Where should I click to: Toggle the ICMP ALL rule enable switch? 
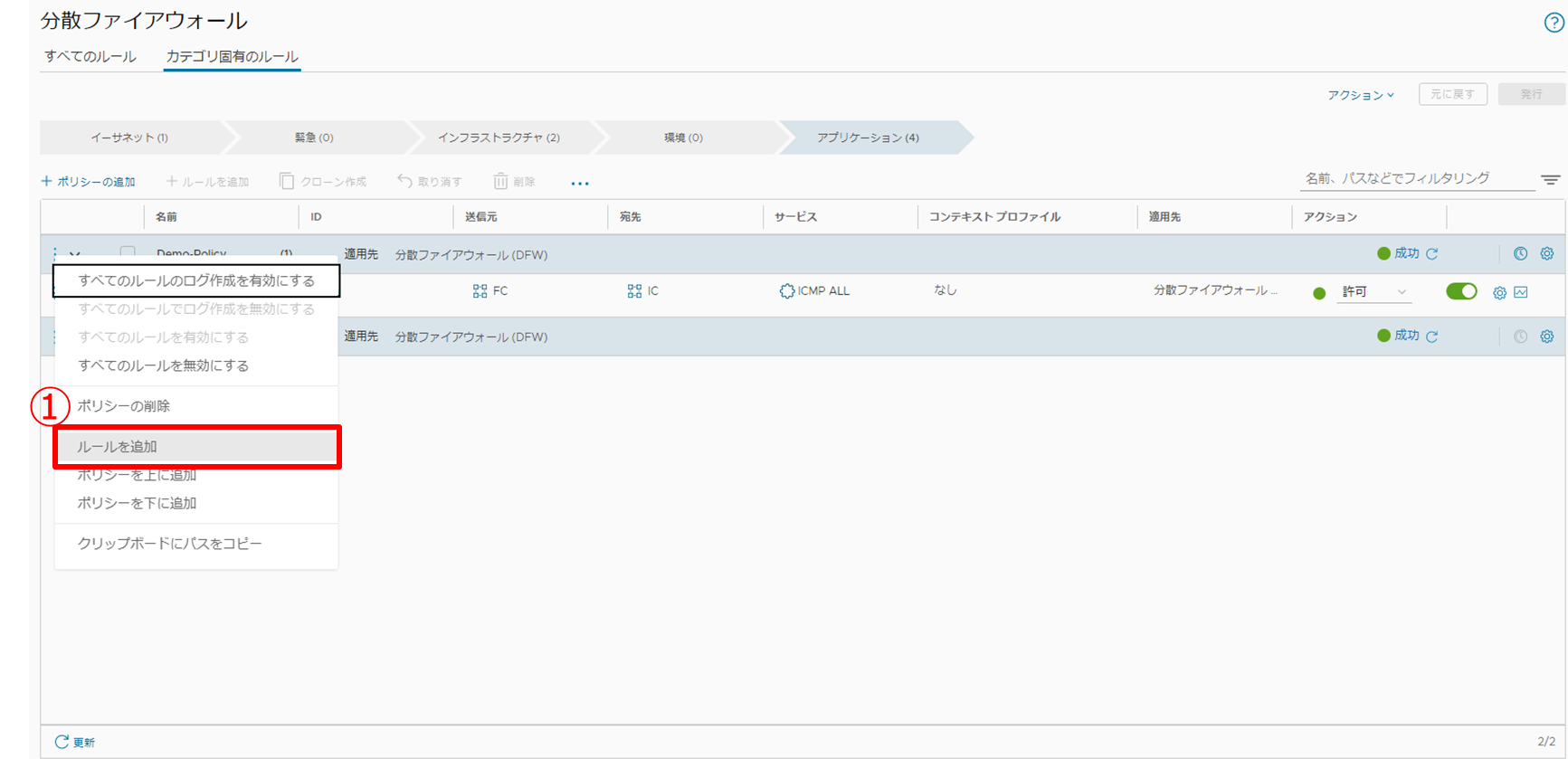1460,291
